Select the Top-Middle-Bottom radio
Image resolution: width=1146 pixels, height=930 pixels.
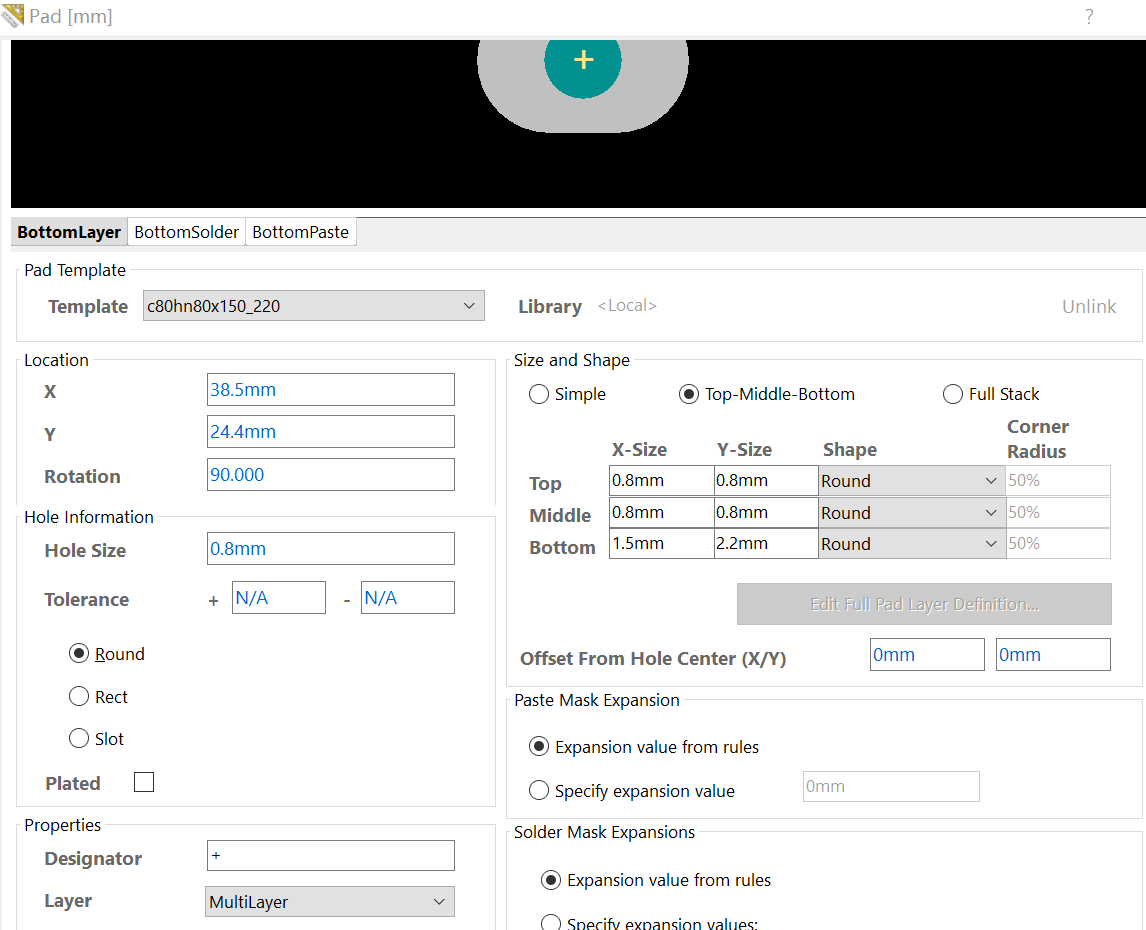(x=688, y=394)
